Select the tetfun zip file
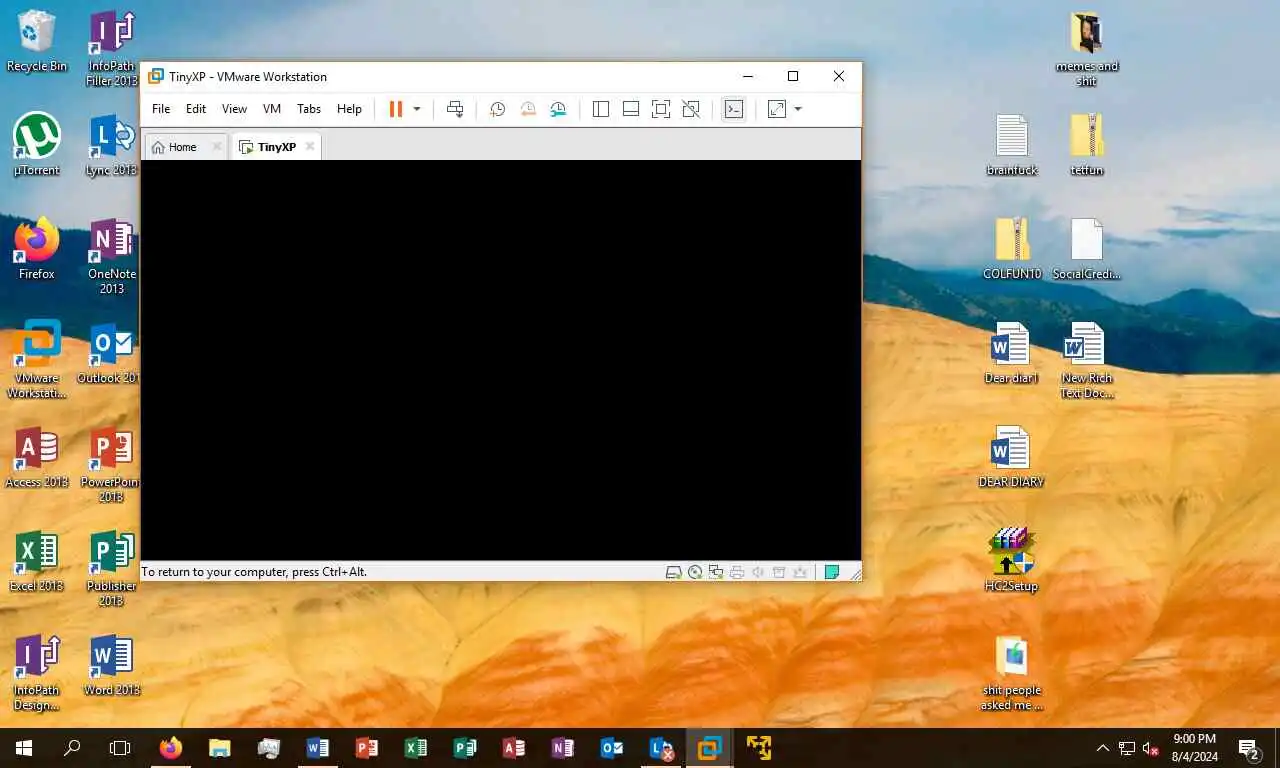 [x=1087, y=145]
